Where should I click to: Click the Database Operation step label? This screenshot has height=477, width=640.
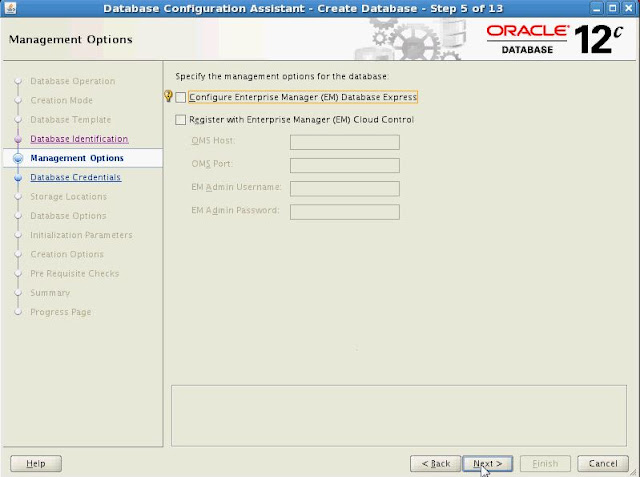pos(73,81)
